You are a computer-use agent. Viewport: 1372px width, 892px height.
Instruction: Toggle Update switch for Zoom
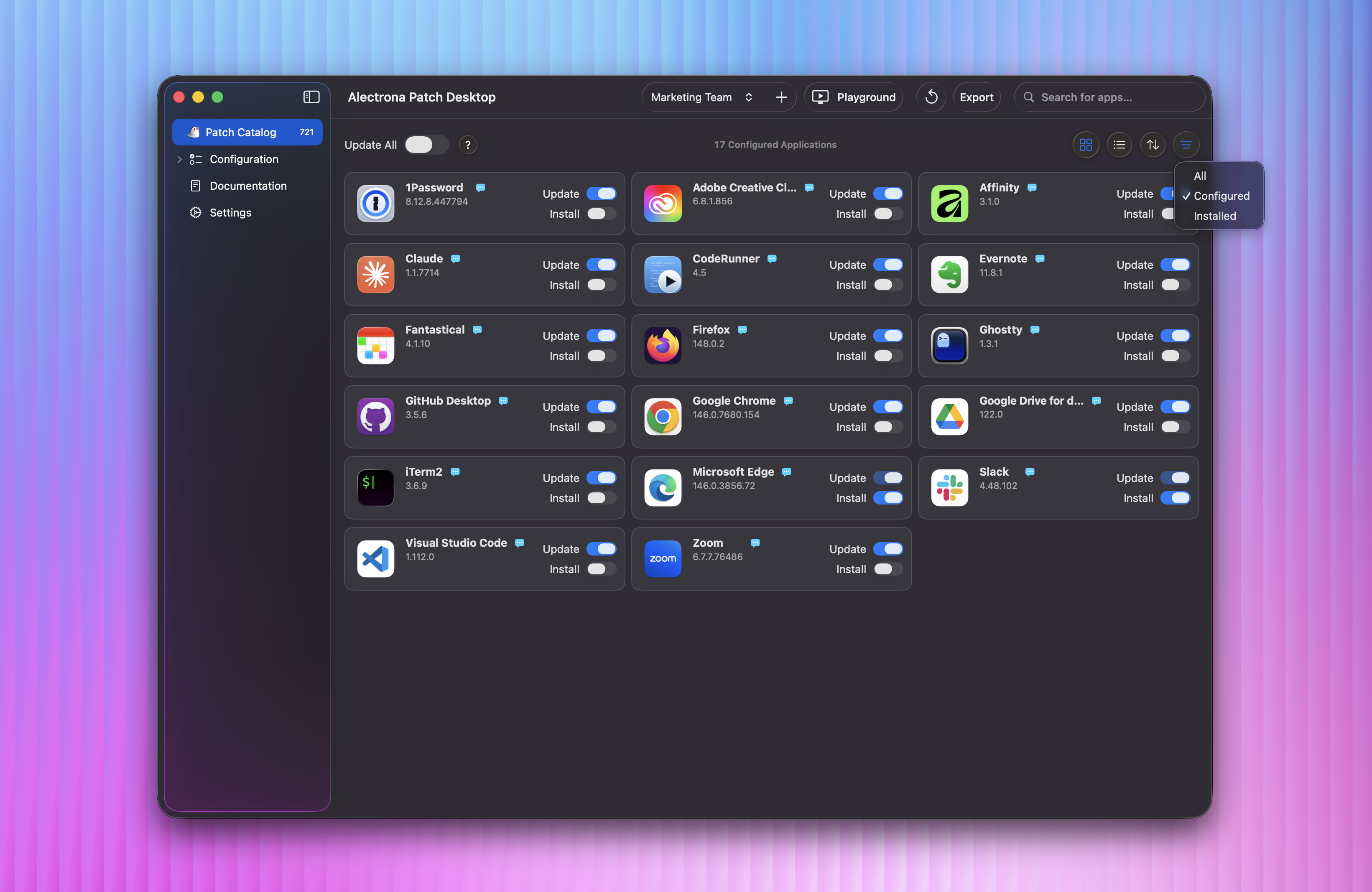[888, 549]
